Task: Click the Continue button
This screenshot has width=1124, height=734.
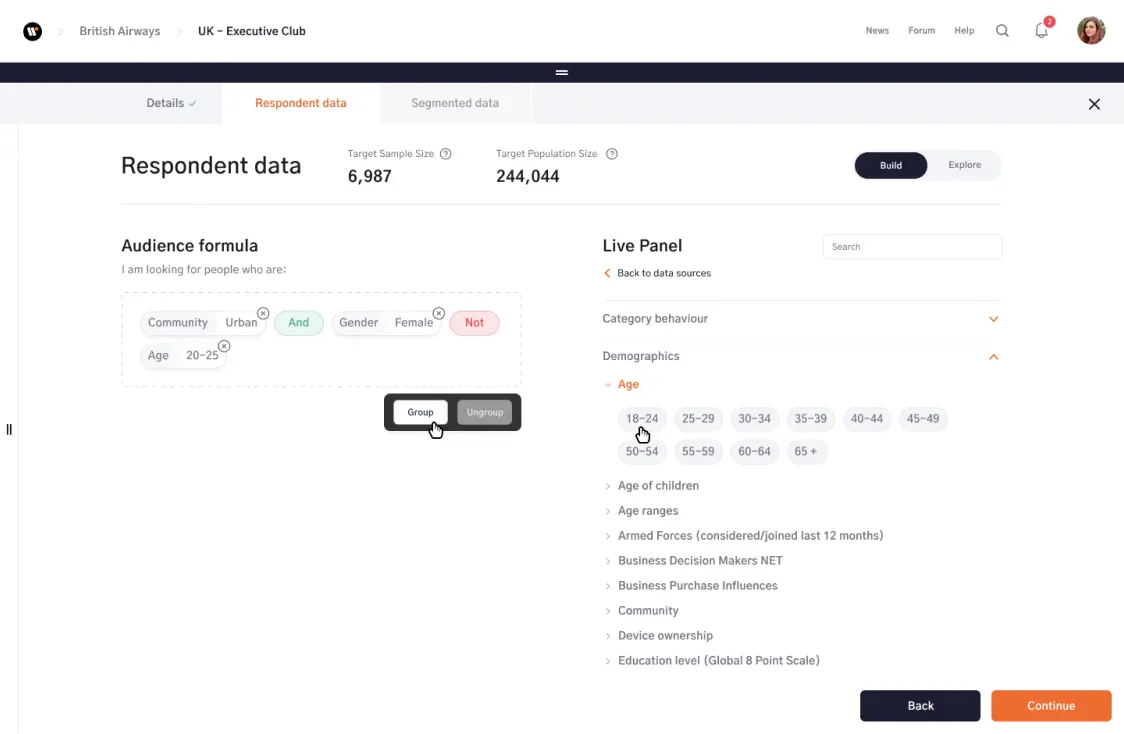Action: coord(1051,706)
